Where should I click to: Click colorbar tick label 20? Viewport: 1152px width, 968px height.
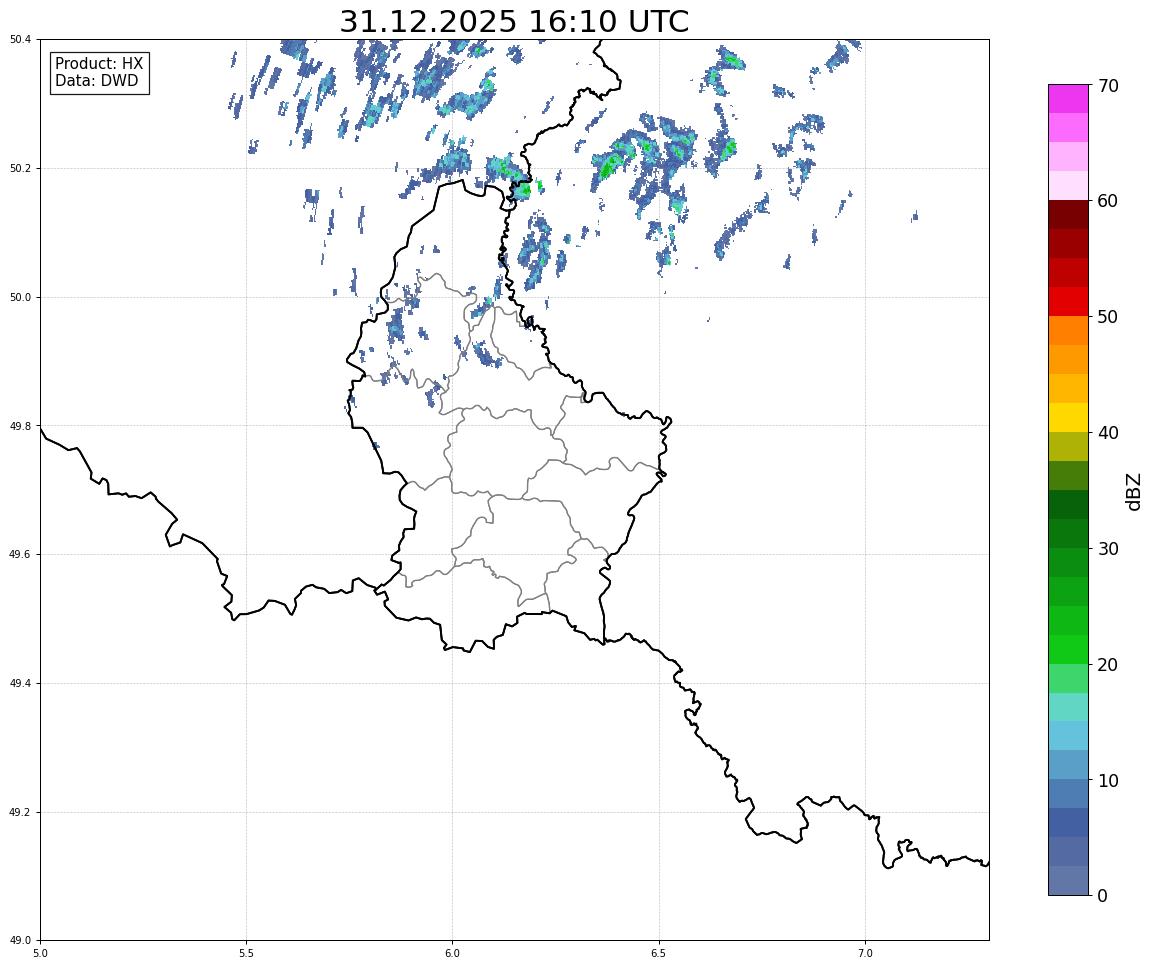pyautogui.click(x=1108, y=665)
